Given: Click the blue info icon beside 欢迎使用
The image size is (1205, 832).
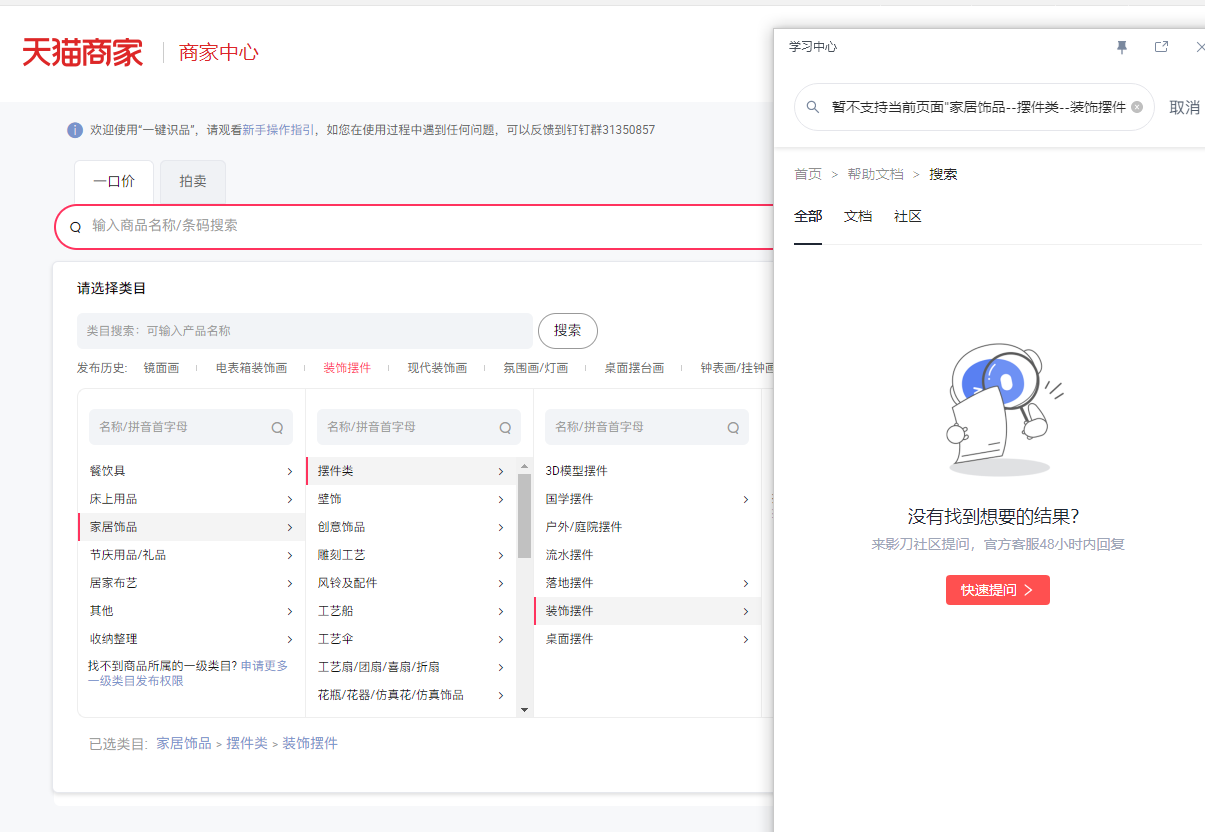Looking at the screenshot, I should pyautogui.click(x=75, y=130).
